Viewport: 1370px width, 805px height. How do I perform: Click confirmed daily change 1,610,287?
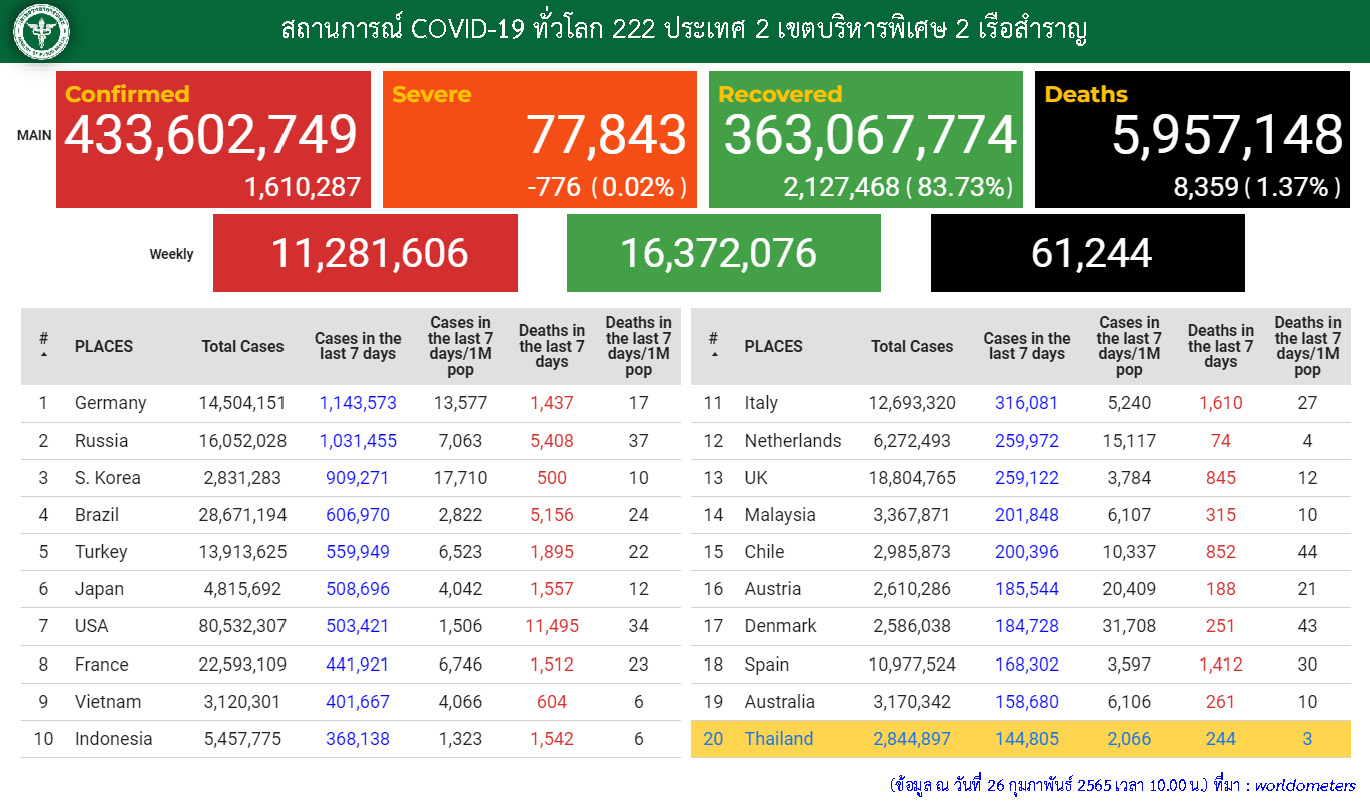302,186
